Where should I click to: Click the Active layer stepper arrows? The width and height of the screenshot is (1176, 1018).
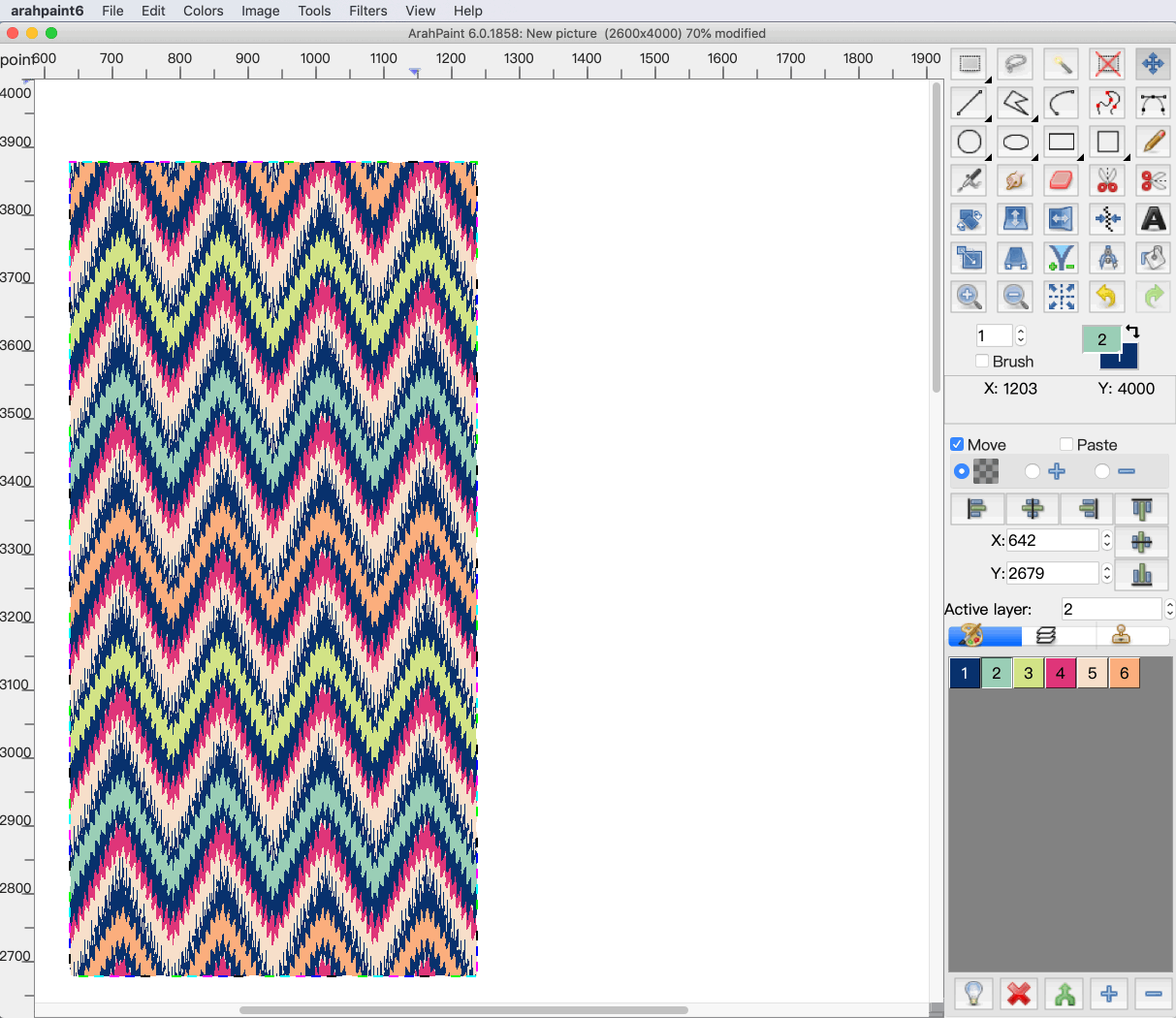(1169, 609)
